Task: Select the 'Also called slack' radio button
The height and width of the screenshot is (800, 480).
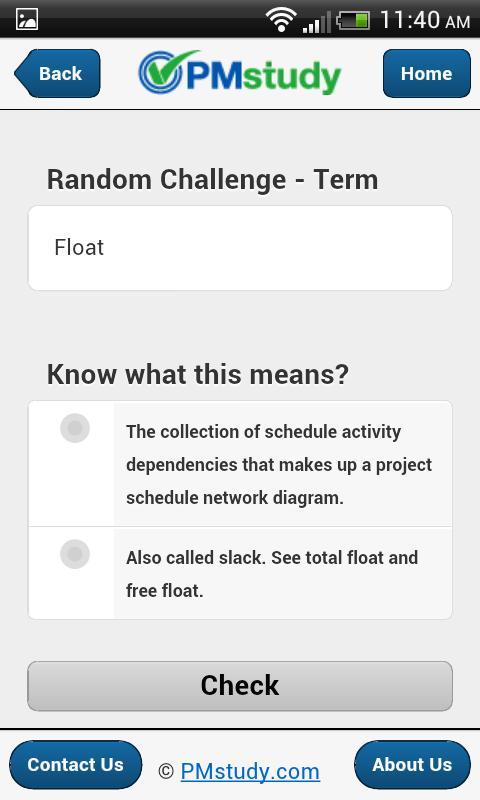Action: [x=75, y=554]
